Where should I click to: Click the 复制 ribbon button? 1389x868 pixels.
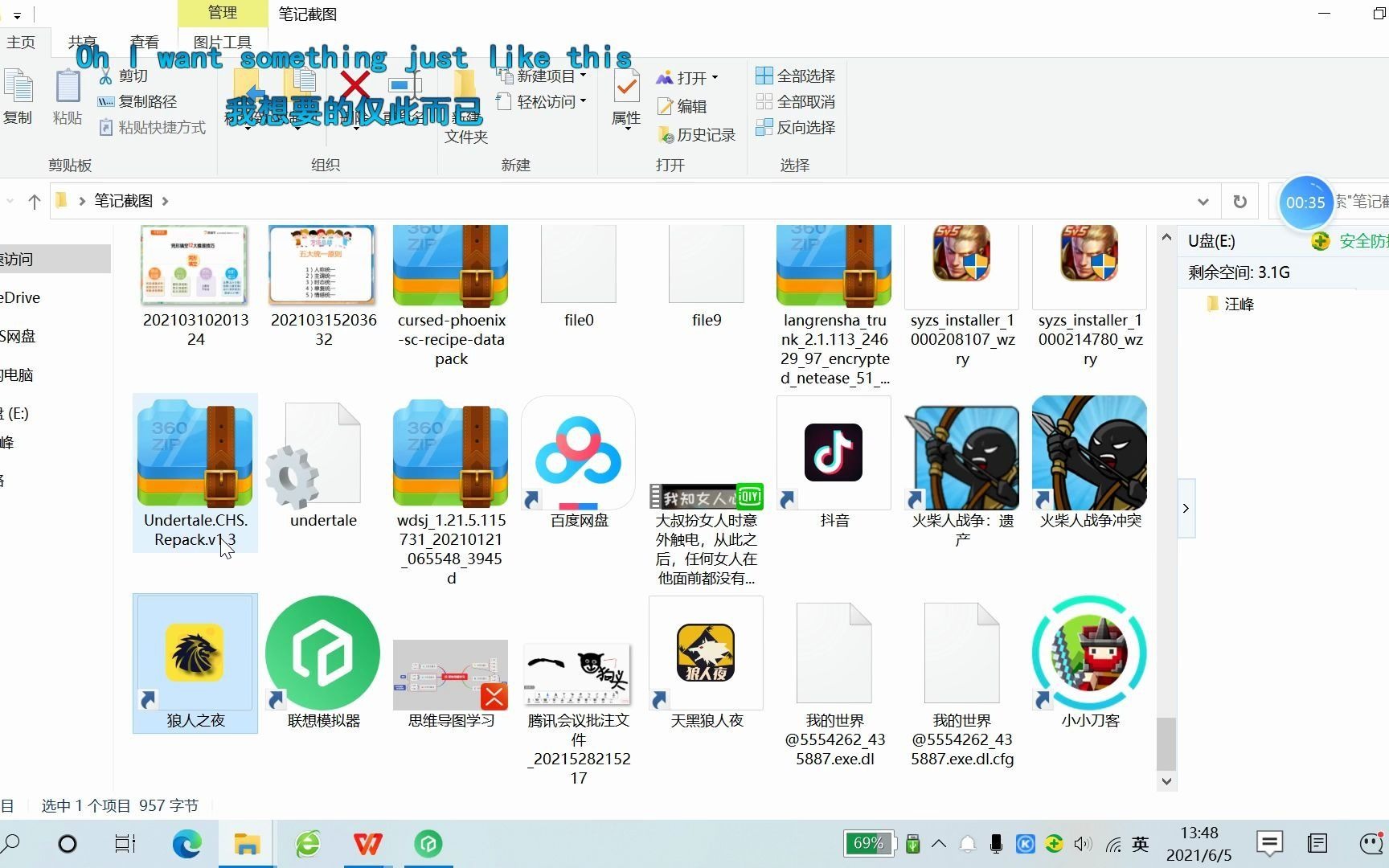(18, 96)
